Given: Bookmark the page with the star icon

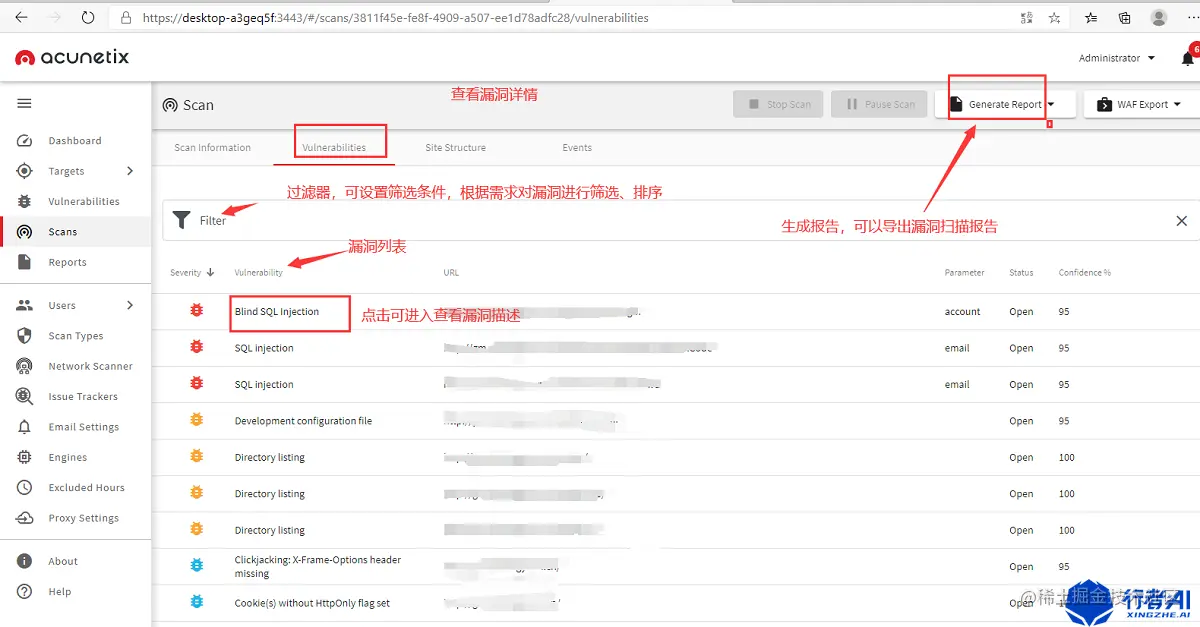Looking at the screenshot, I should click(x=1055, y=18).
